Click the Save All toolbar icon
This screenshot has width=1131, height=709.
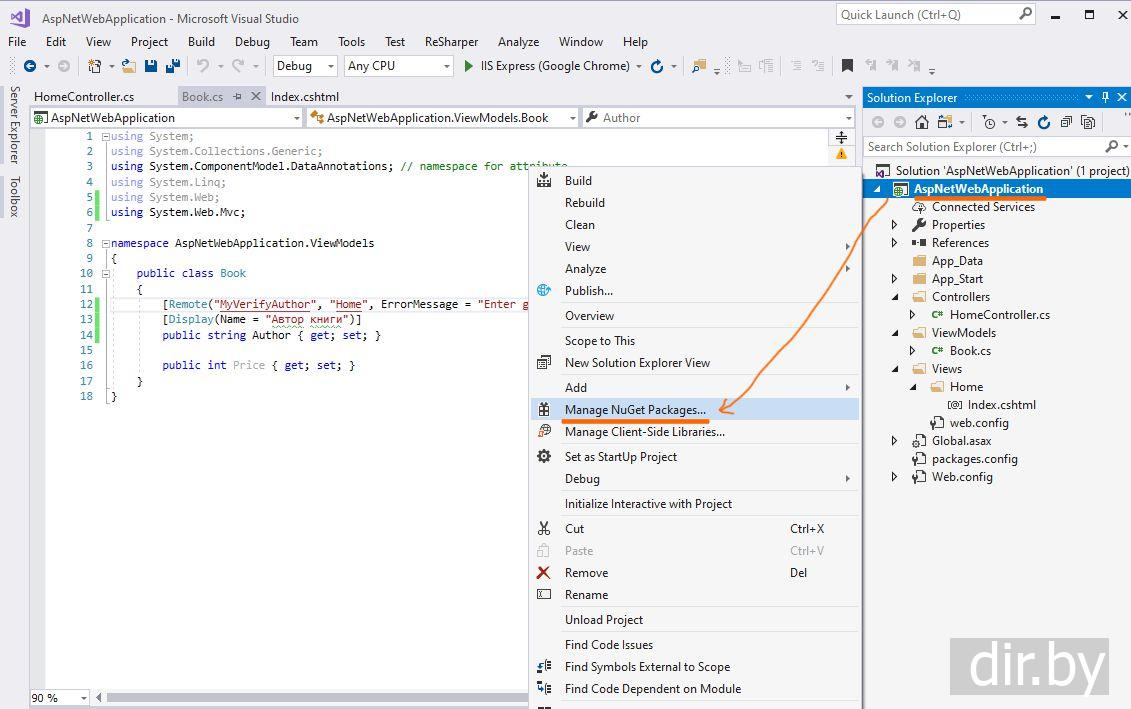(172, 66)
